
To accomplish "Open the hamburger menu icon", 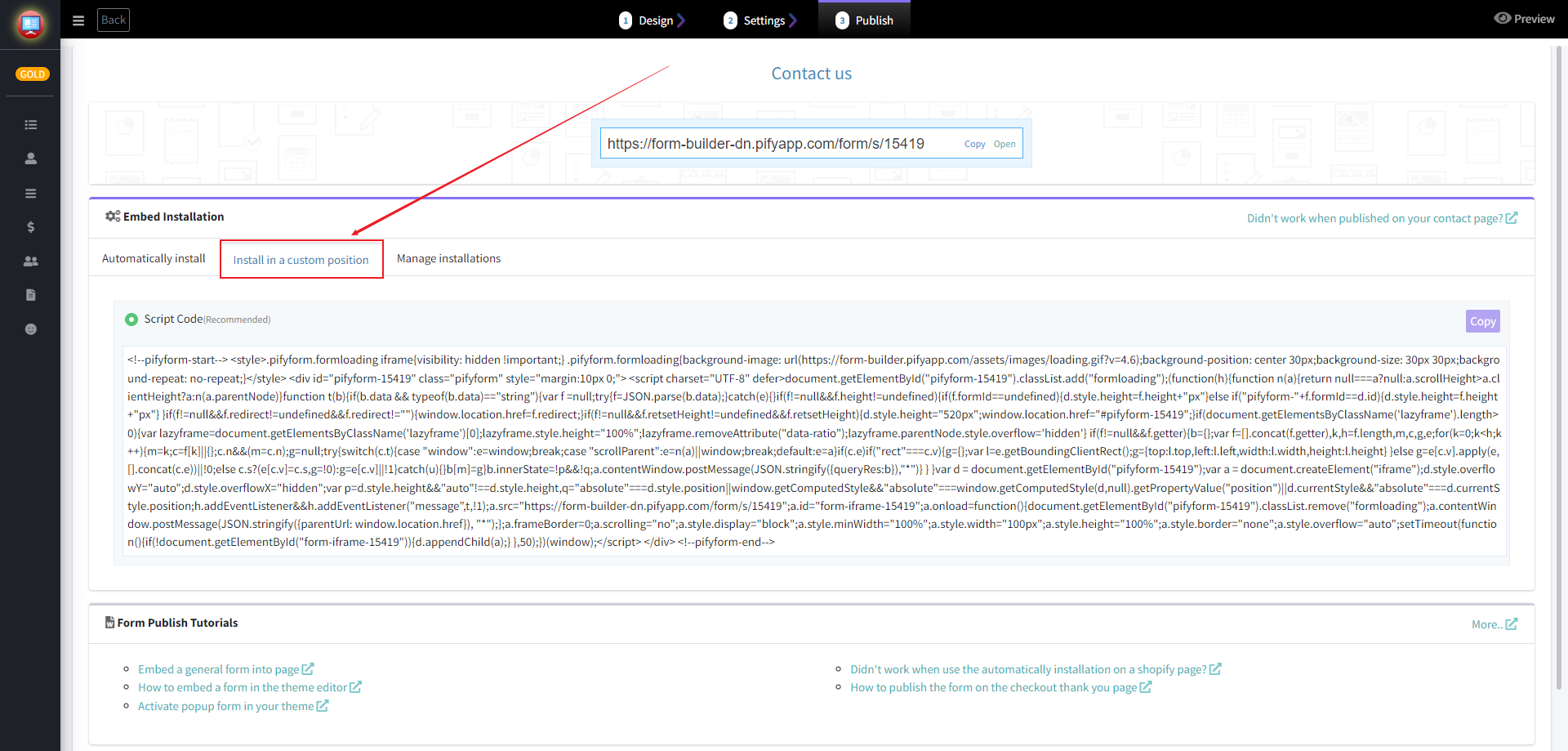I will (x=78, y=20).
